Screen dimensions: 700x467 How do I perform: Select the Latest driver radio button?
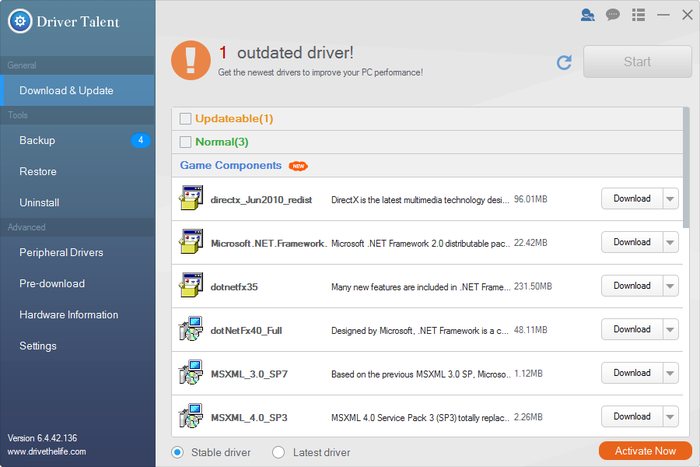(x=279, y=452)
